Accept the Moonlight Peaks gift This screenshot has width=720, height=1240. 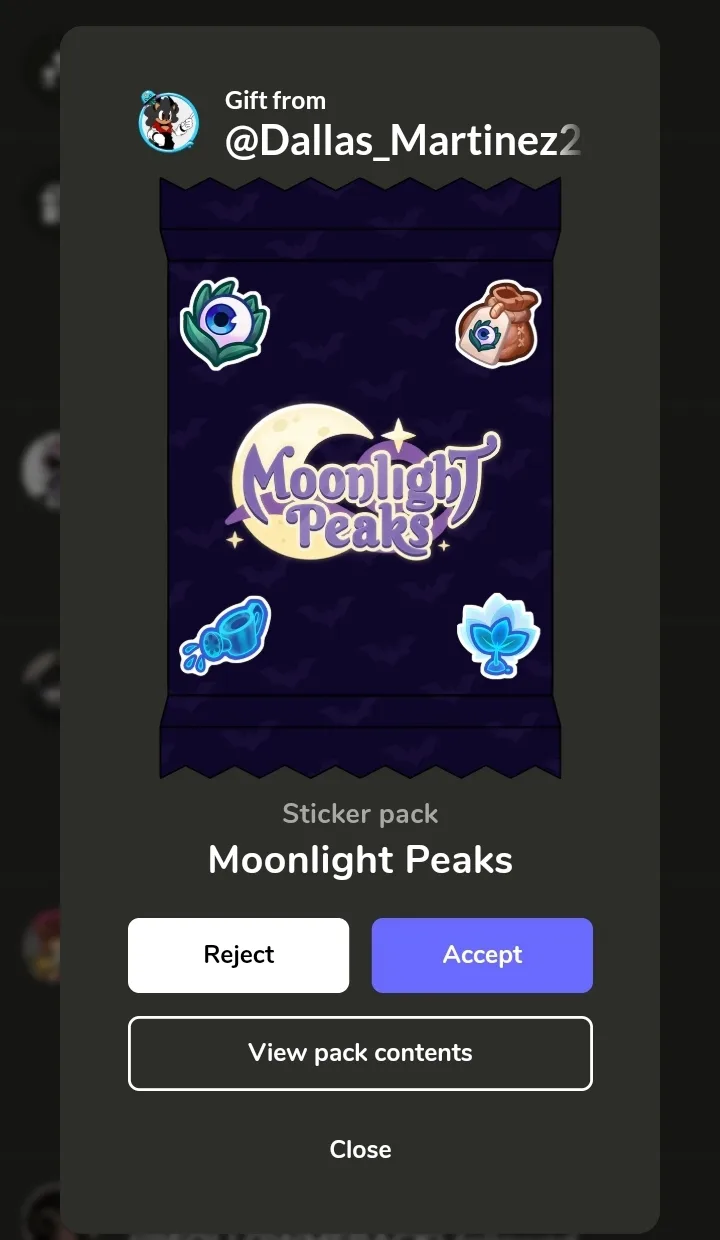click(482, 955)
